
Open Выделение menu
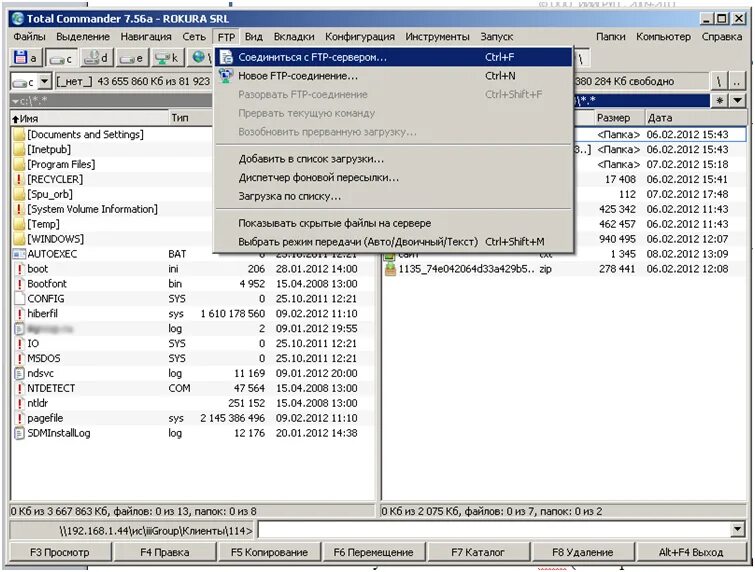83,37
